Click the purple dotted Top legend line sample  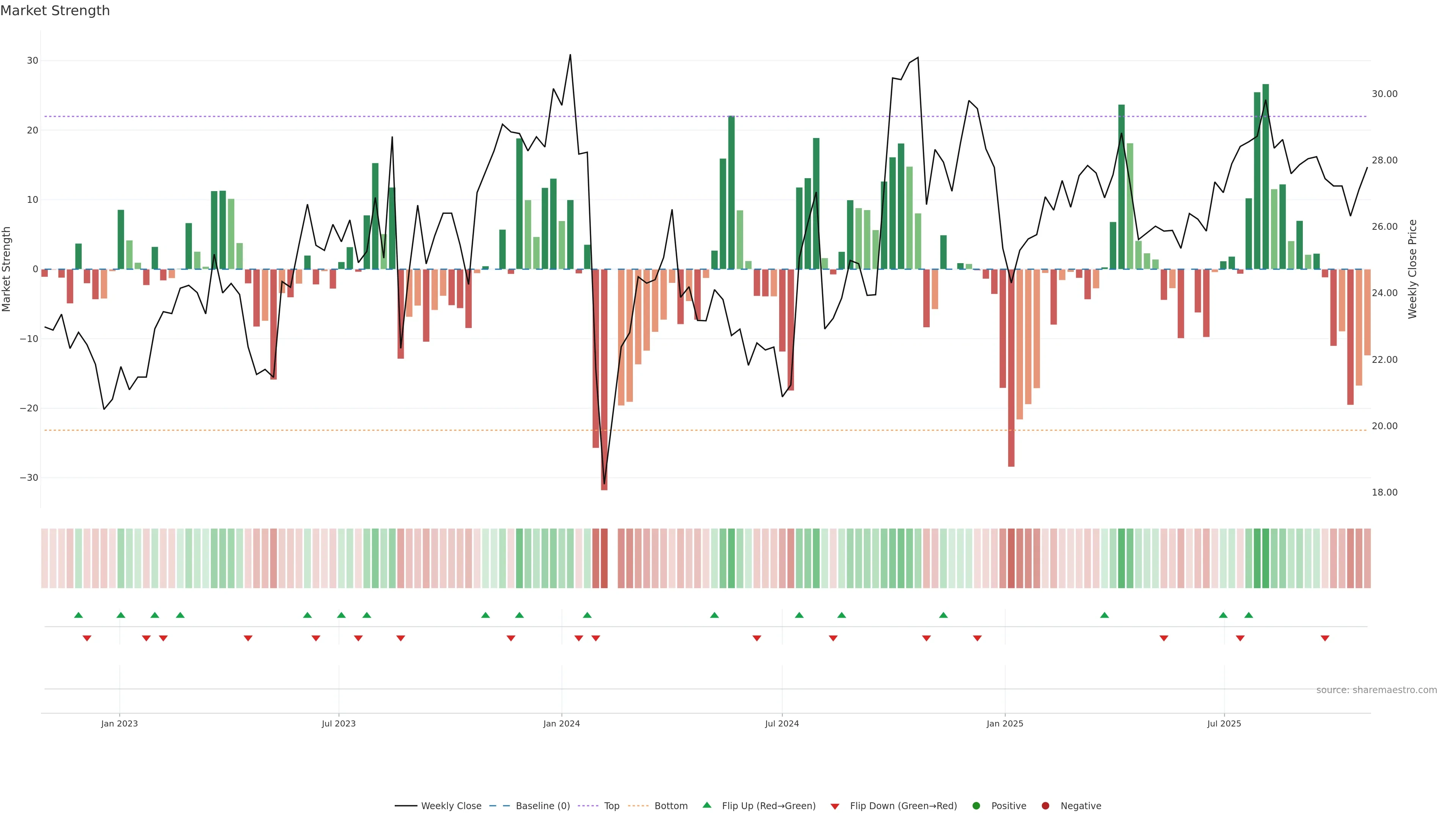coord(588,805)
